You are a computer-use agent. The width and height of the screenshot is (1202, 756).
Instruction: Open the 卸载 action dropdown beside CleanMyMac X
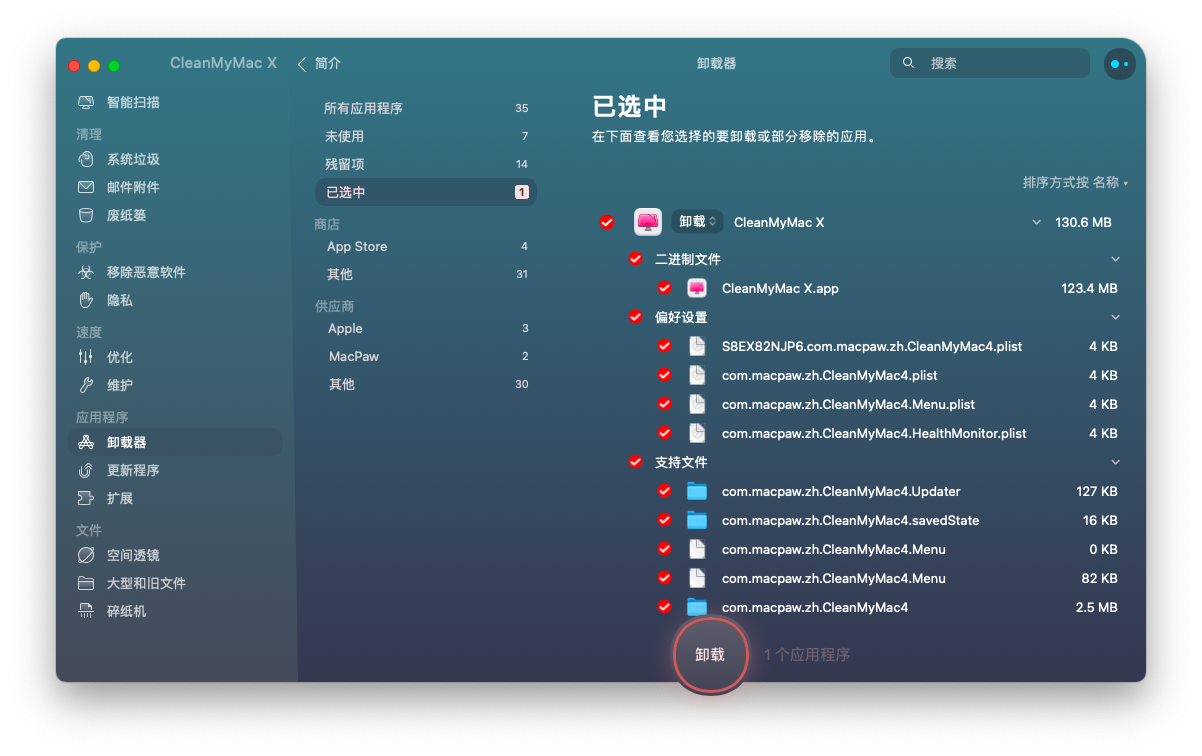pyautogui.click(x=698, y=222)
